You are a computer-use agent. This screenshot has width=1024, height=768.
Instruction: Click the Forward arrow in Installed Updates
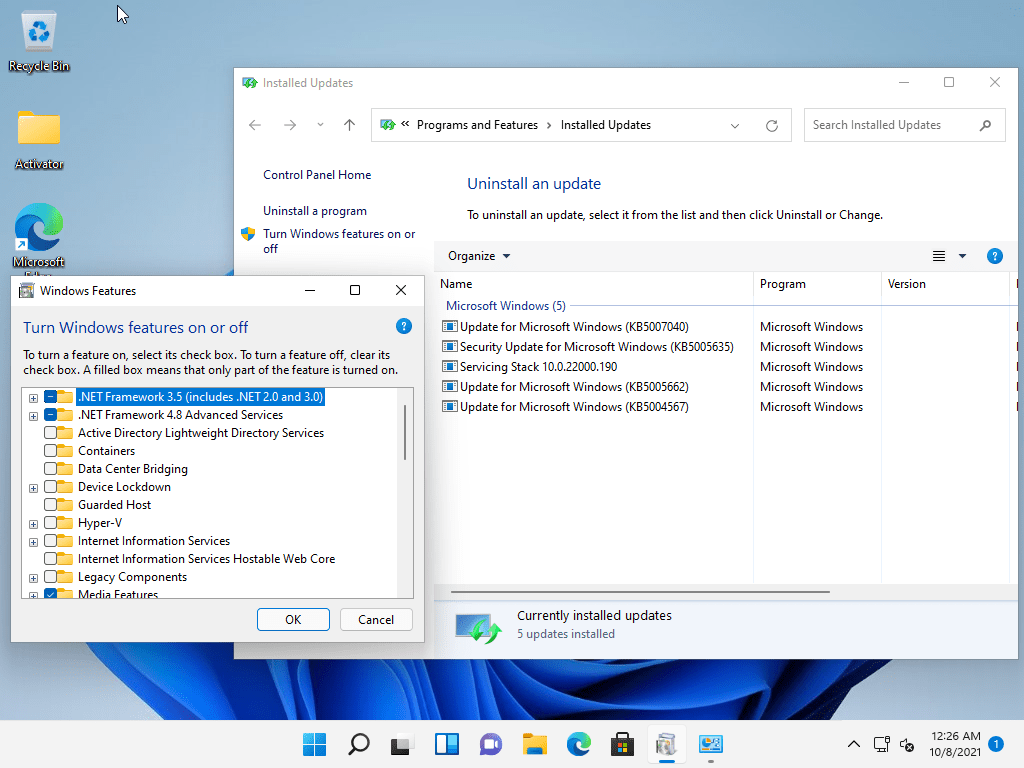(290, 125)
